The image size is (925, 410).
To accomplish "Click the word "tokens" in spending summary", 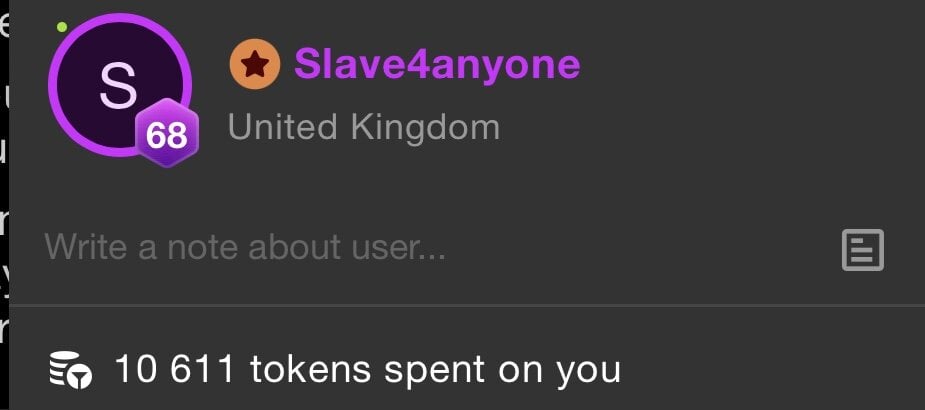I will (x=310, y=369).
